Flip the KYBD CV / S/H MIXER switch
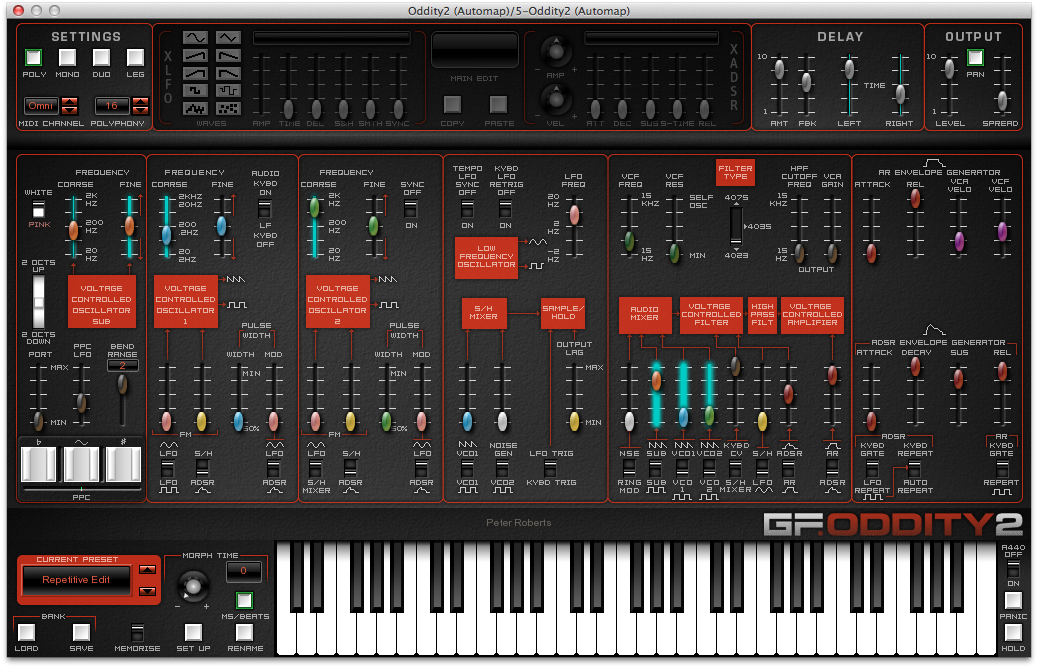This screenshot has height=668, width=1038. pyautogui.click(x=735, y=467)
